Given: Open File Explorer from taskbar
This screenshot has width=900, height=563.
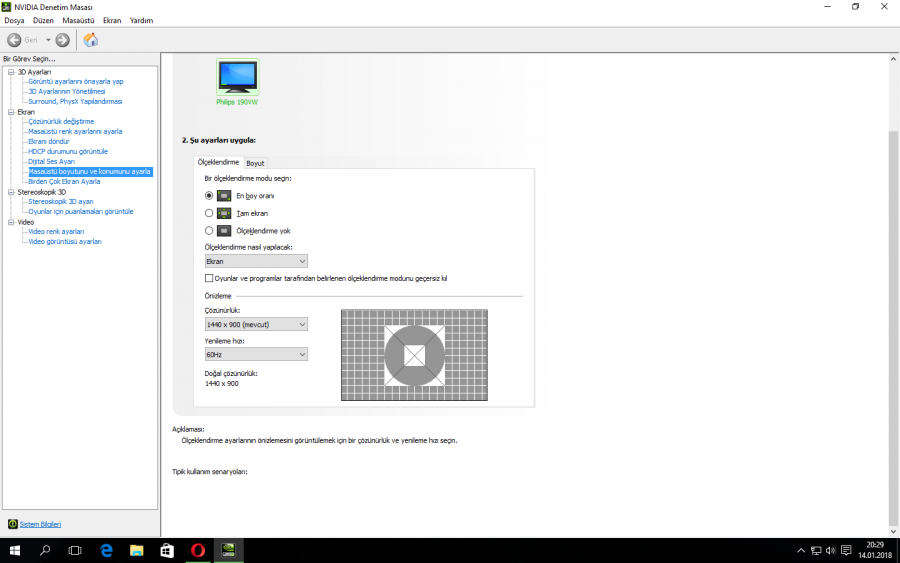Looking at the screenshot, I should pos(137,551).
